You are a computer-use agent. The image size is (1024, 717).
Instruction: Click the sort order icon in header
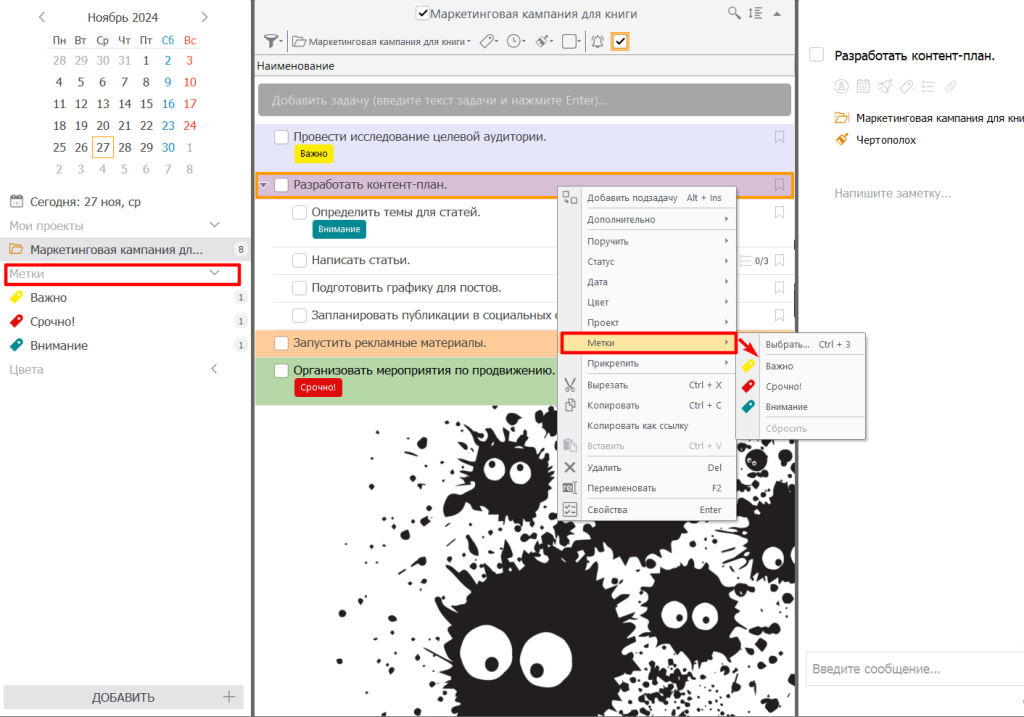755,13
